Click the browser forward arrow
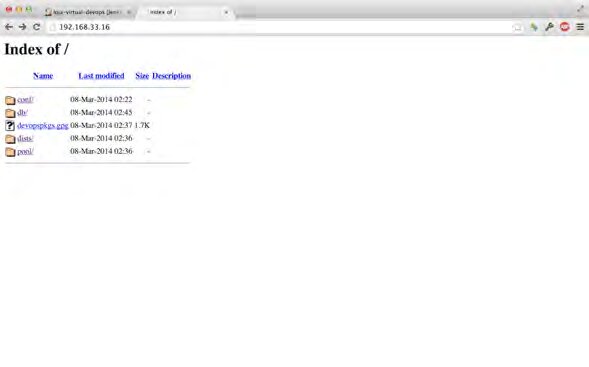 click(23, 27)
